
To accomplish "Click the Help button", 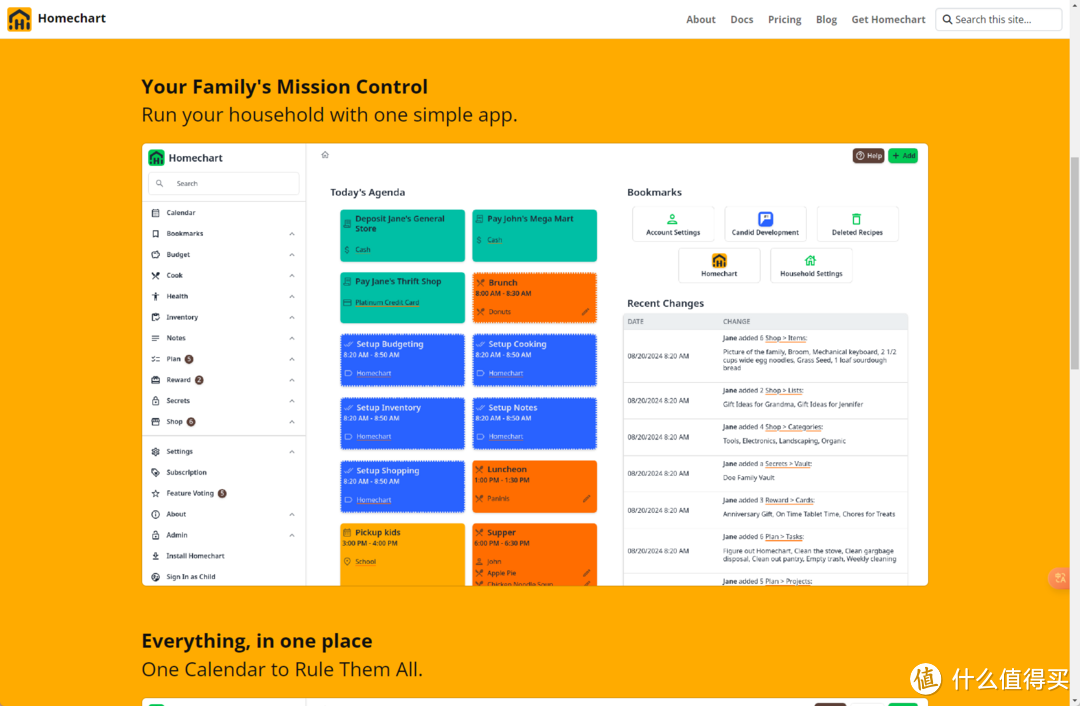I will [x=869, y=156].
